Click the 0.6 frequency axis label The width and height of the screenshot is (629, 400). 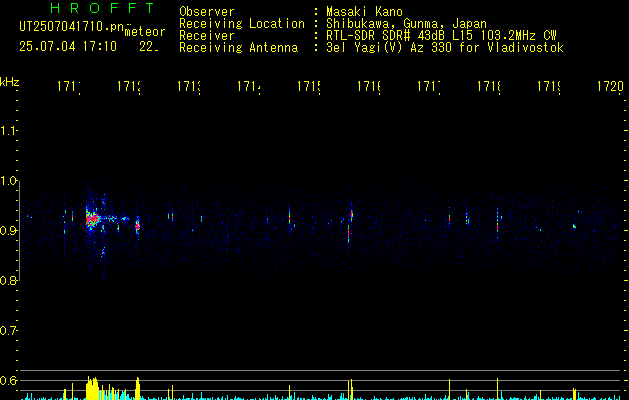pyautogui.click(x=8, y=380)
